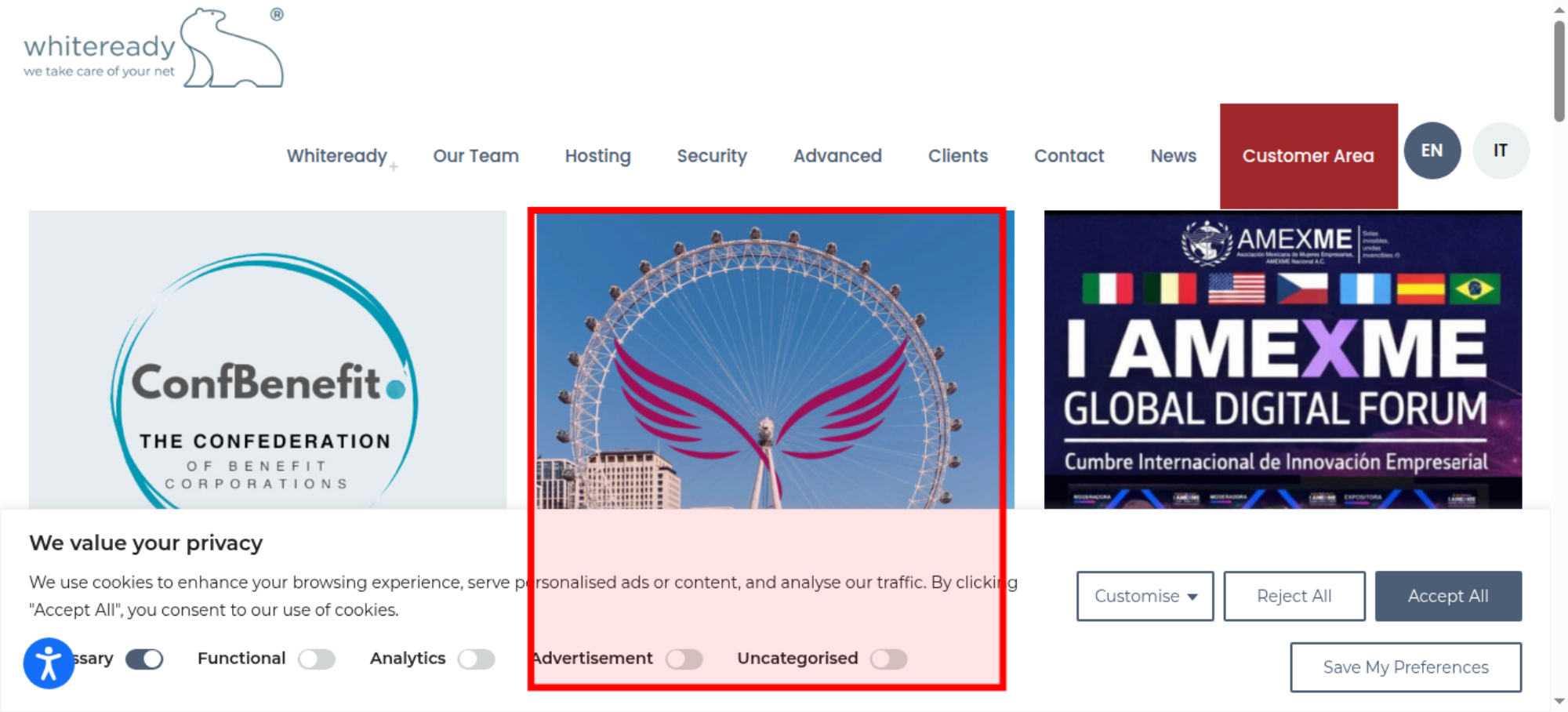Image resolution: width=1568 pixels, height=712 pixels.
Task: Open the Customise dropdown
Action: pyautogui.click(x=1145, y=596)
